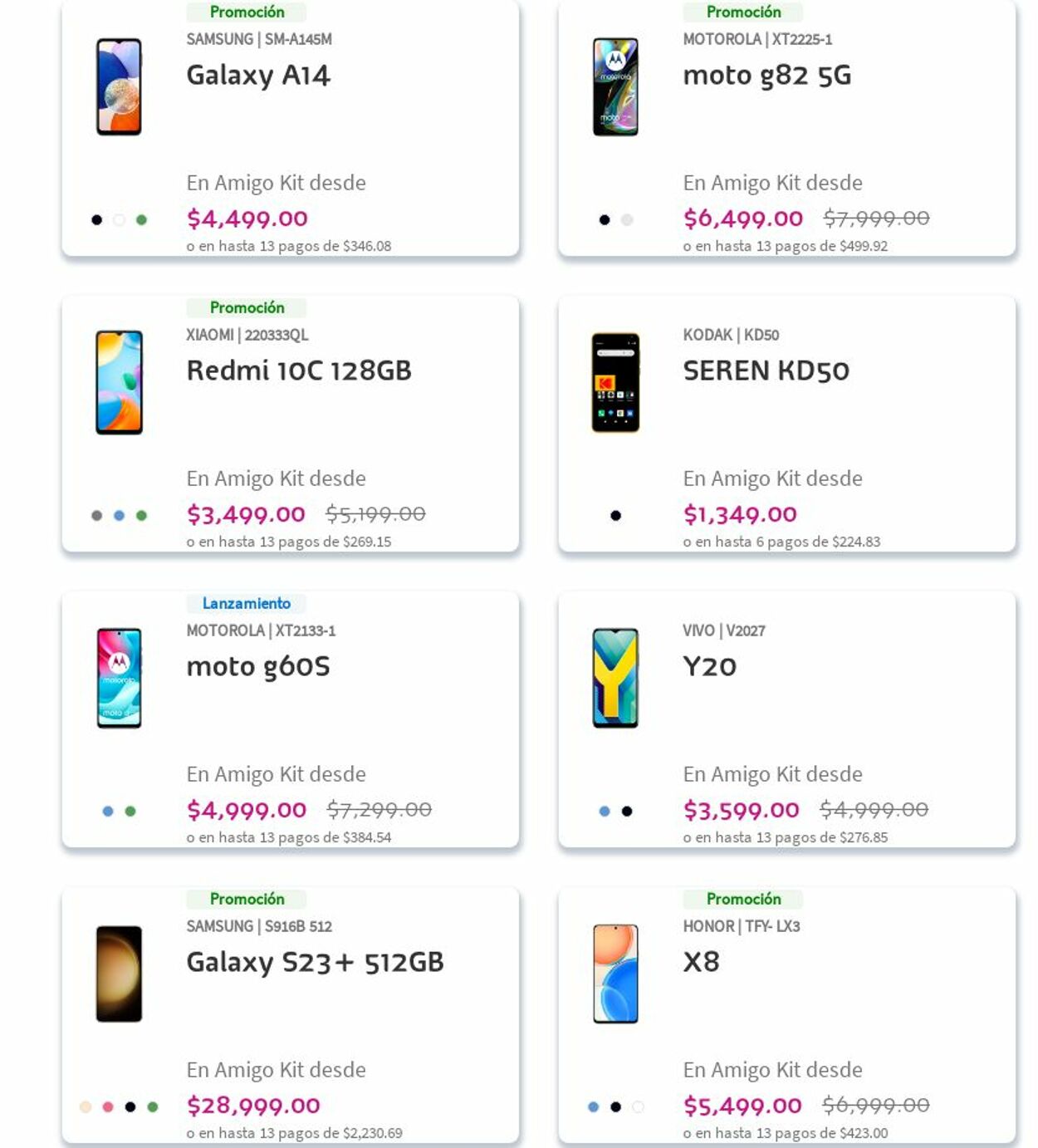1038x1148 pixels.
Task: Open the moto g82 5G title link
Action: coord(766,76)
